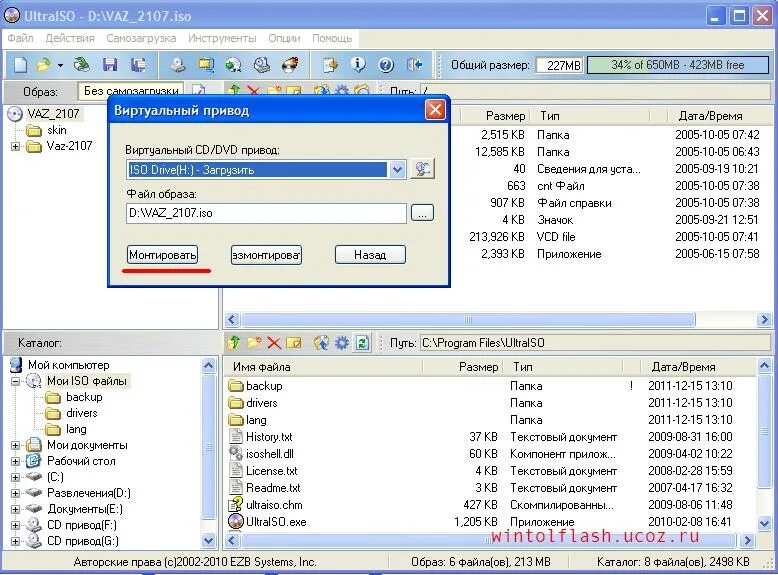Expand the Рабочий стол tree node
This screenshot has height=575, width=778.
click(15, 461)
